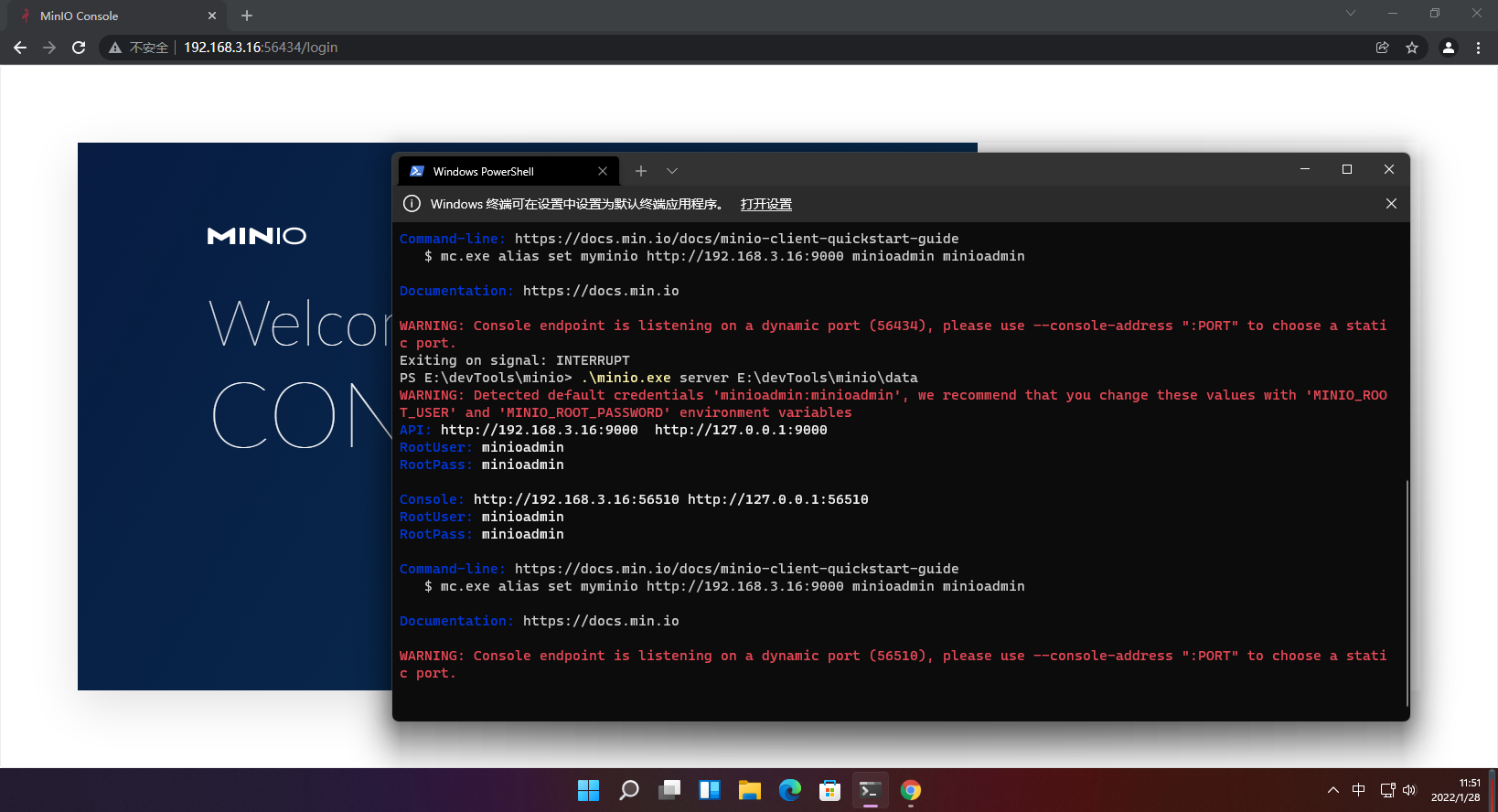Go back in Chrome browser

[x=20, y=48]
